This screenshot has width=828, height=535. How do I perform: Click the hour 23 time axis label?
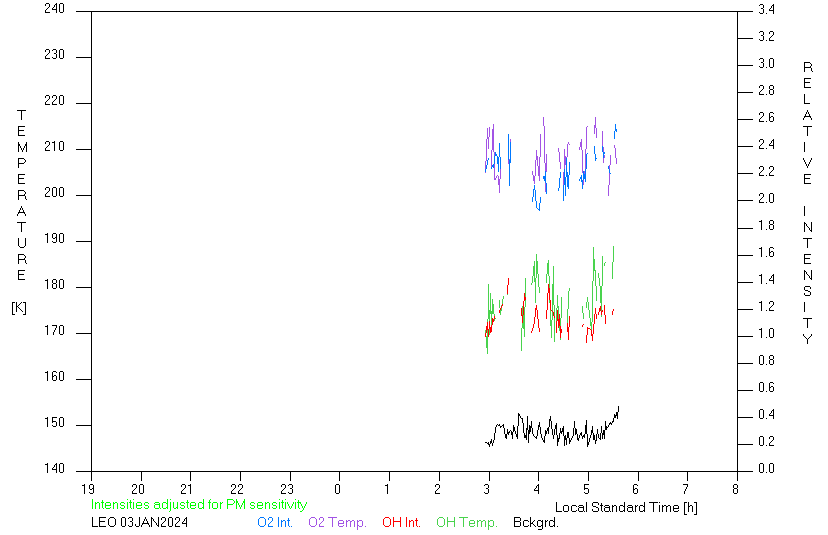click(287, 489)
